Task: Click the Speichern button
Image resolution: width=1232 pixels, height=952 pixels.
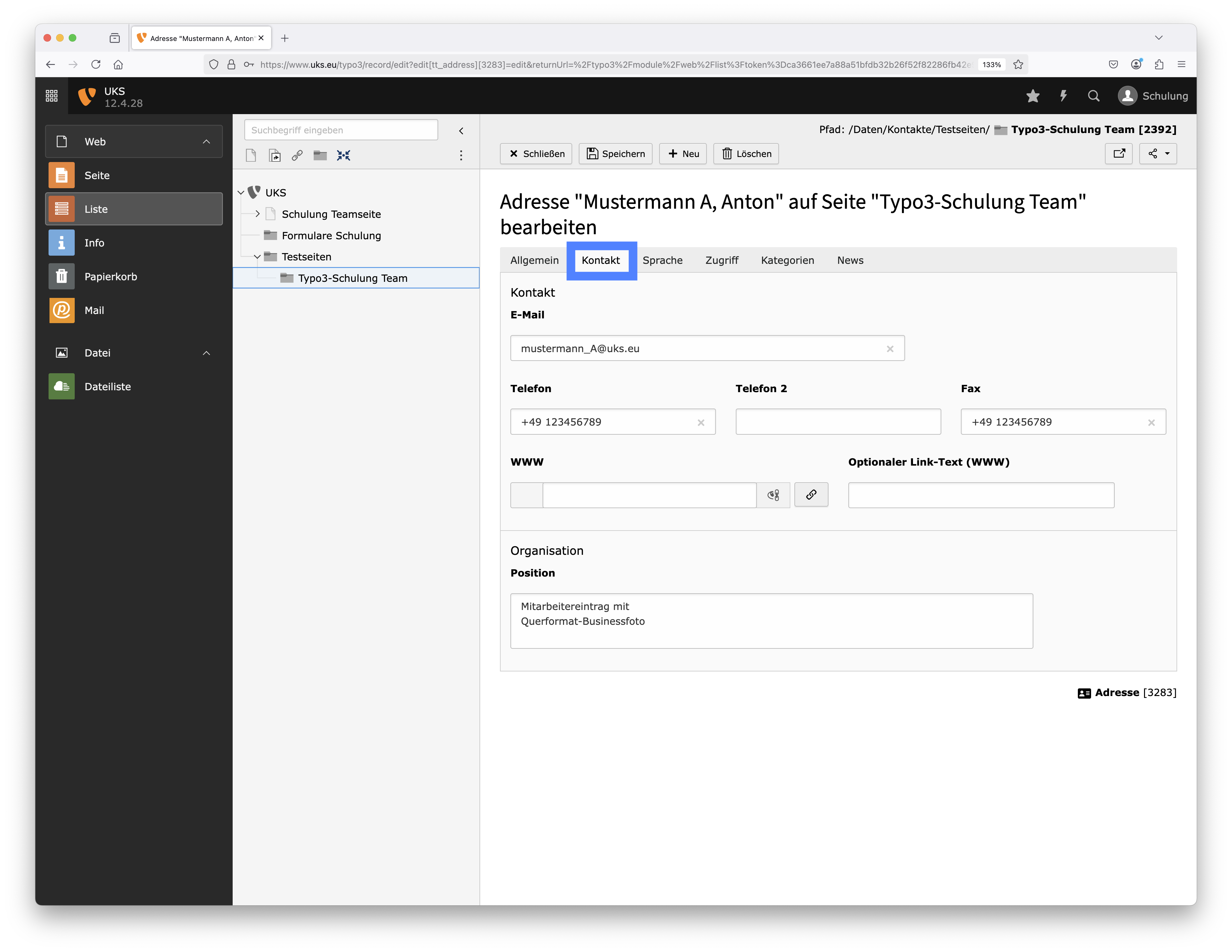Action: point(615,154)
